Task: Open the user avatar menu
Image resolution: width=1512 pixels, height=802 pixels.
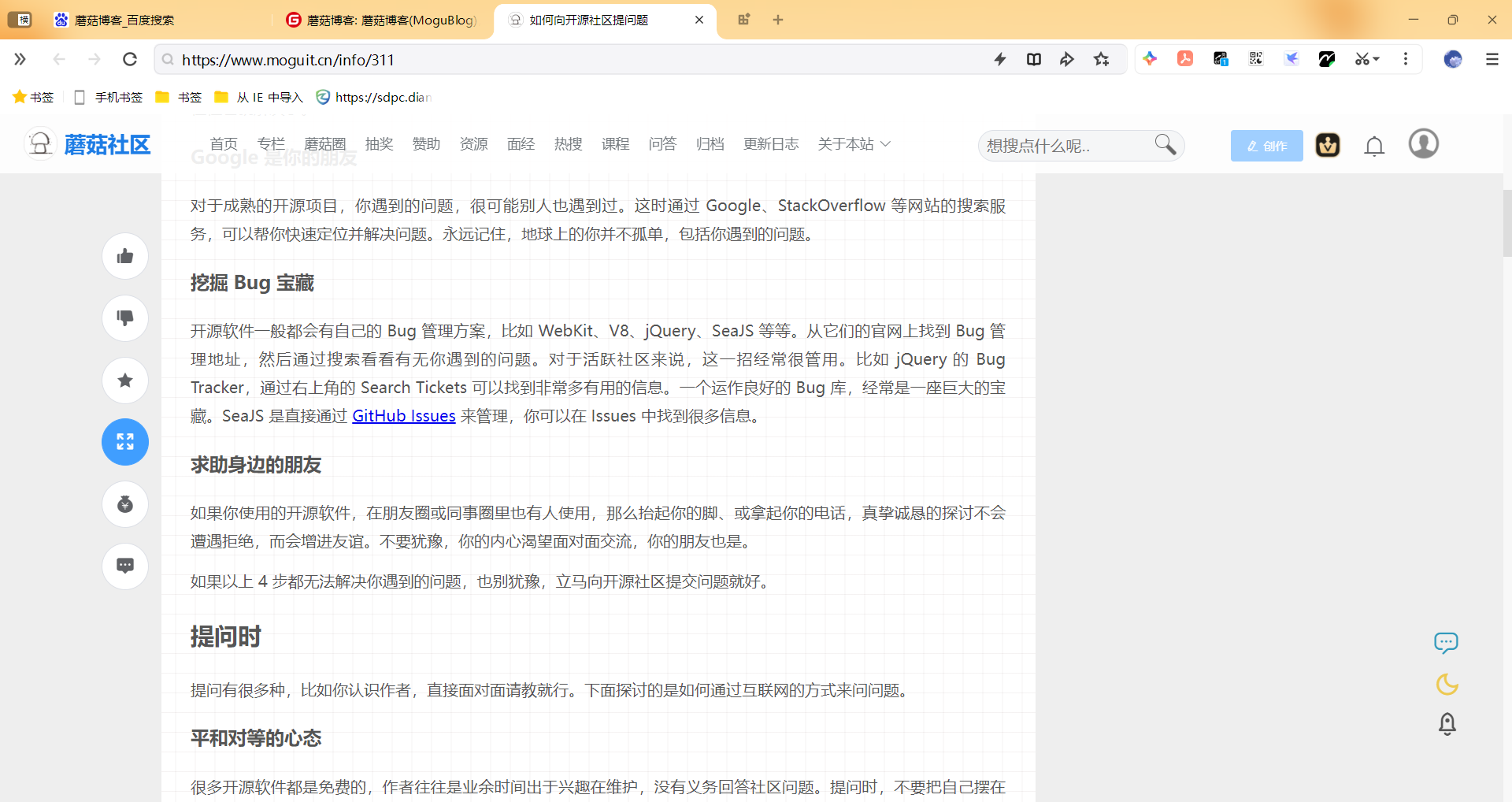Action: 1423,144
